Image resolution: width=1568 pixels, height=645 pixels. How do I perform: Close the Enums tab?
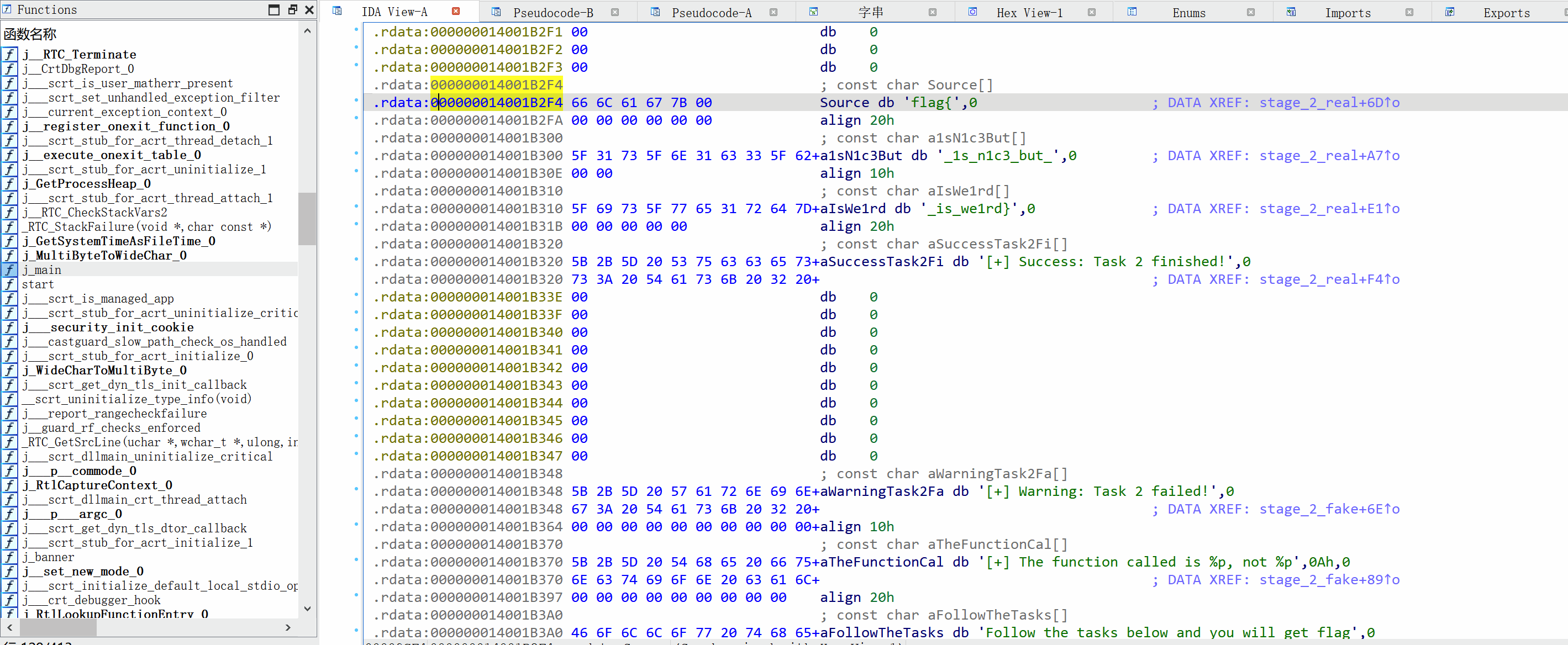[1250, 12]
